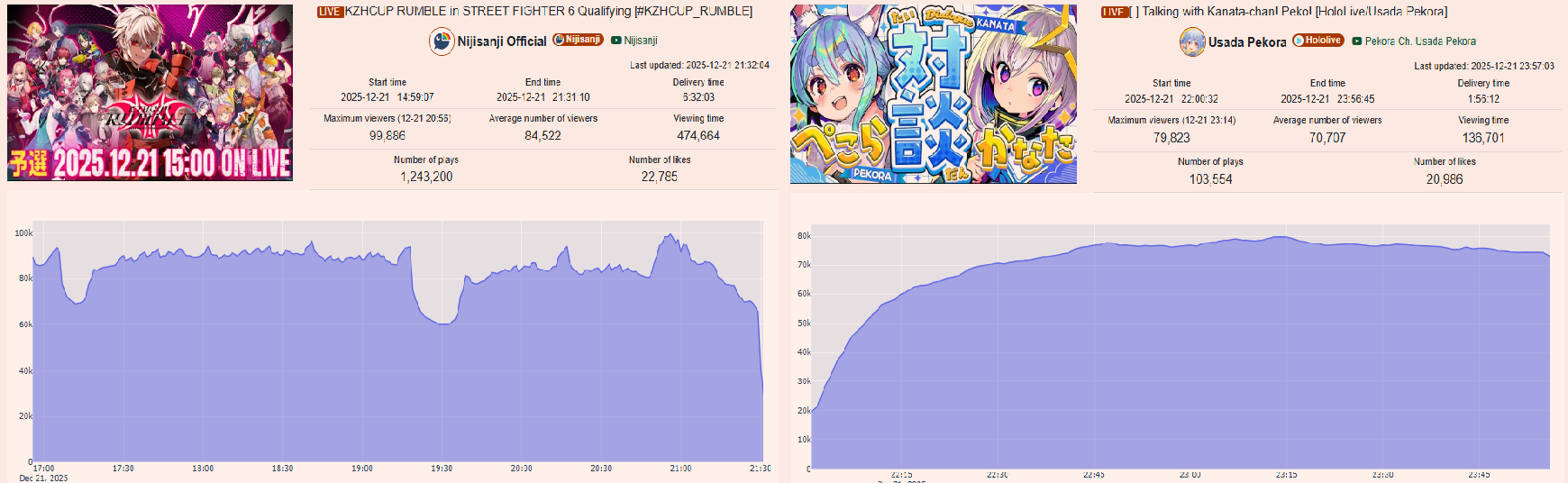
Task: Select the delivery time value 6:32:03
Action: click(x=698, y=97)
